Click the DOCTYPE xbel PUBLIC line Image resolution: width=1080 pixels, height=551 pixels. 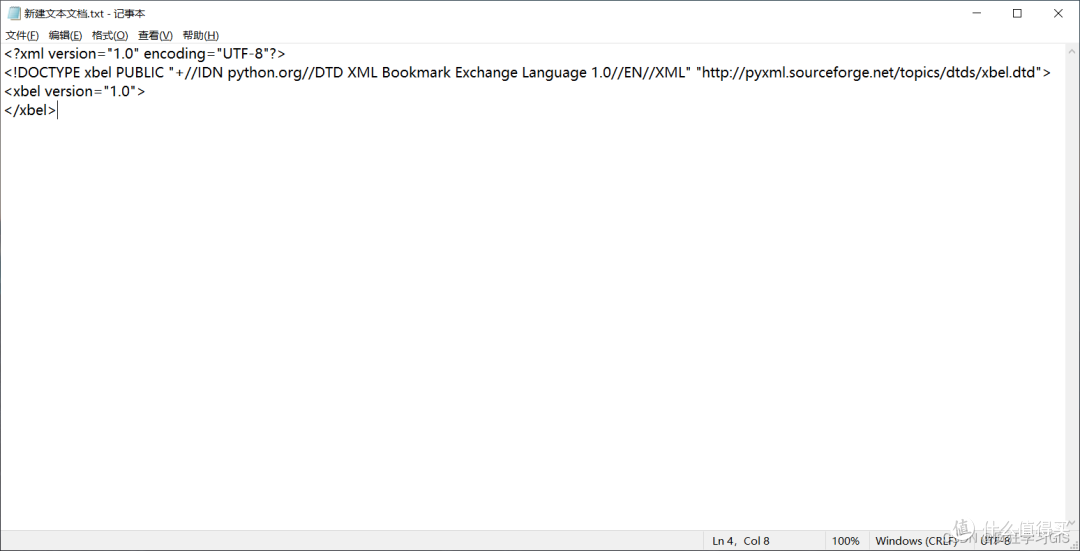[528, 72]
